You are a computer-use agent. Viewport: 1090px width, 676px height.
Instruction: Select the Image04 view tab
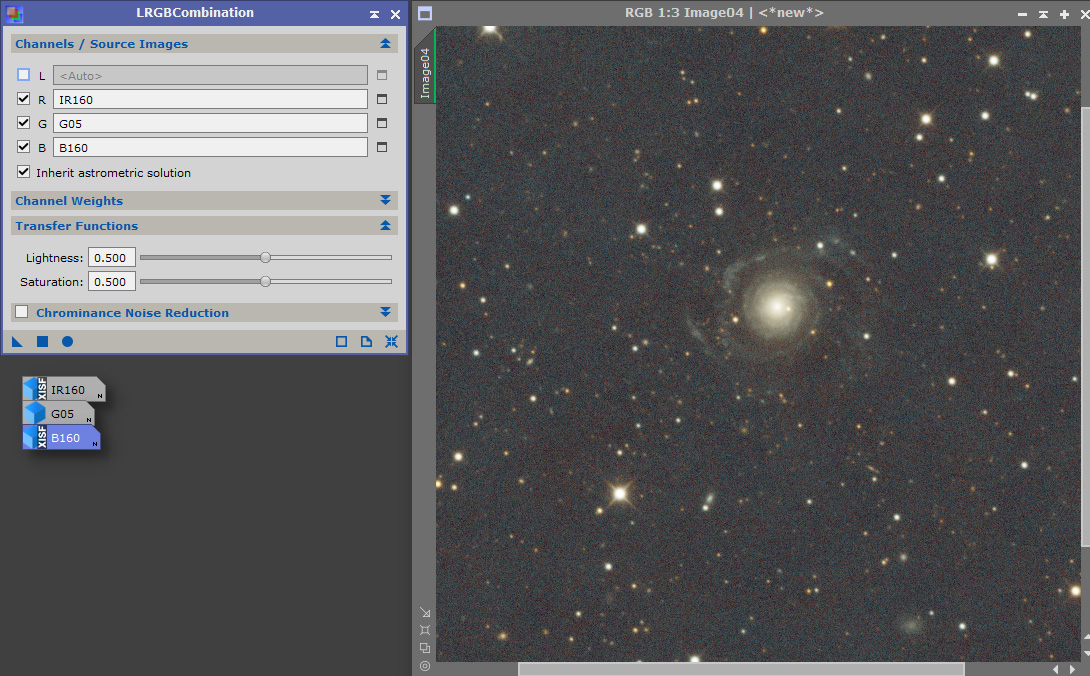[x=425, y=73]
